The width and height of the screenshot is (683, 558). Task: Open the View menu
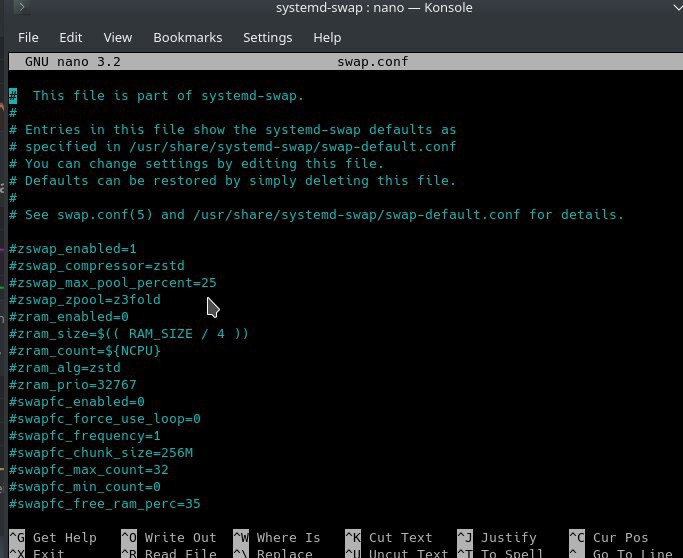(118, 38)
